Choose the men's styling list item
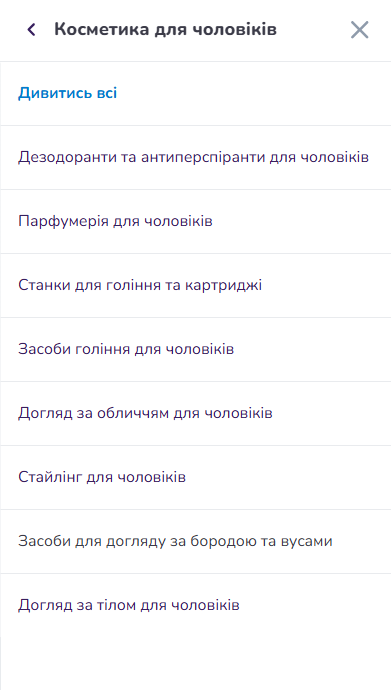The height and width of the screenshot is (690, 391). 195,477
